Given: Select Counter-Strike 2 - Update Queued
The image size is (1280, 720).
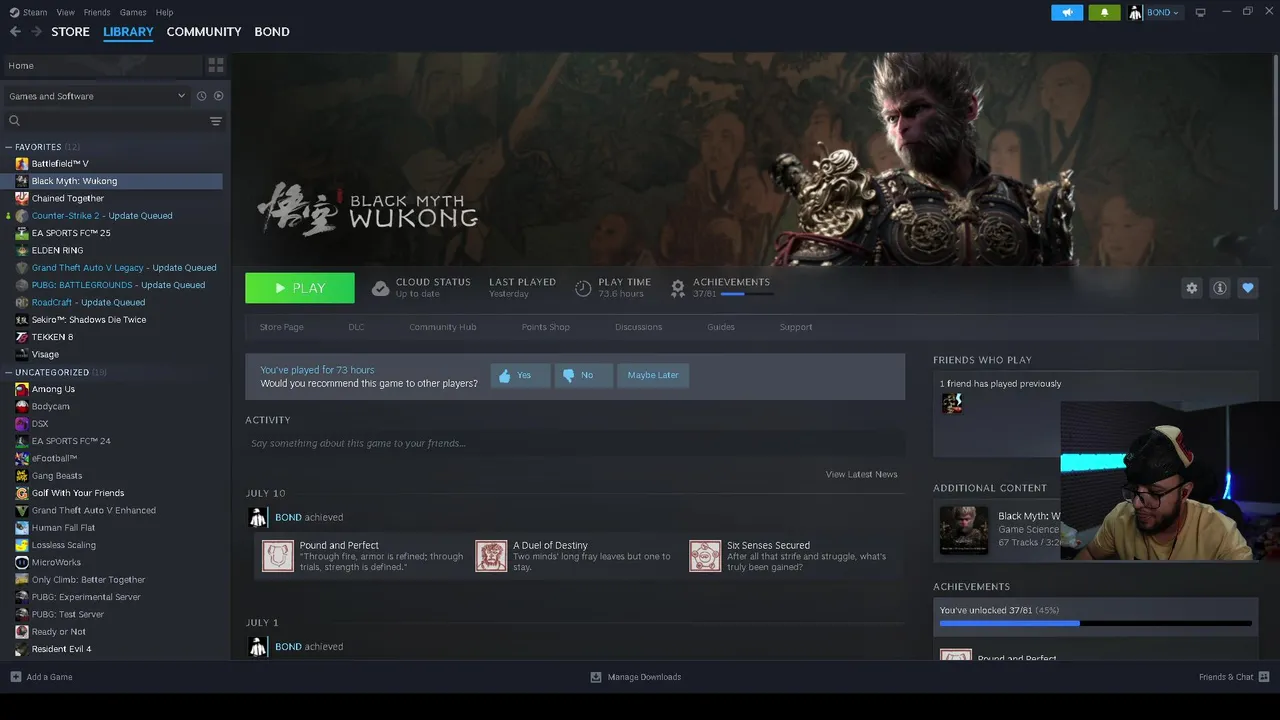Looking at the screenshot, I should (x=102, y=215).
